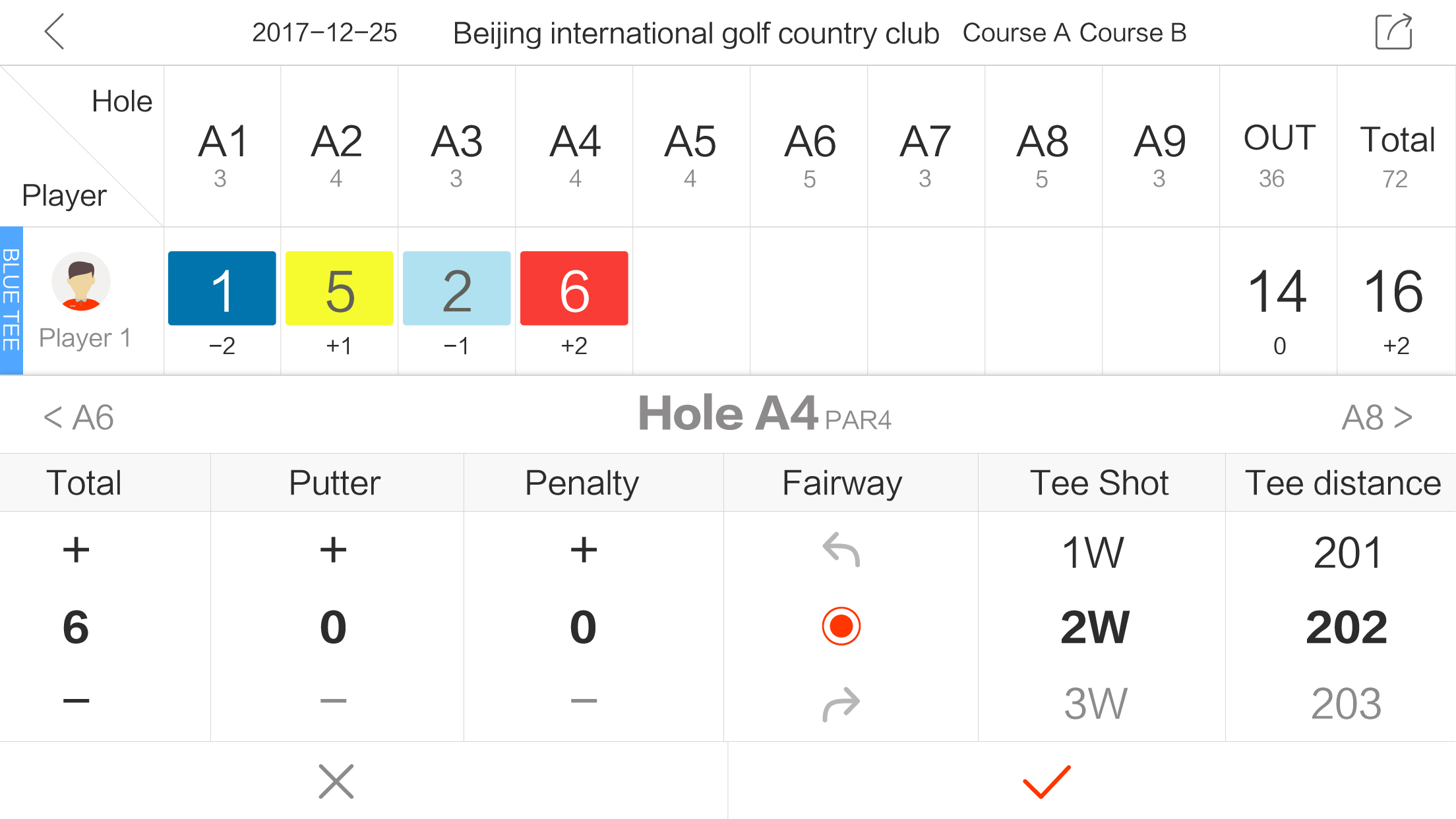Viewport: 1456px width, 819px height.
Task: Go to next hole A8
Action: coord(1378,417)
